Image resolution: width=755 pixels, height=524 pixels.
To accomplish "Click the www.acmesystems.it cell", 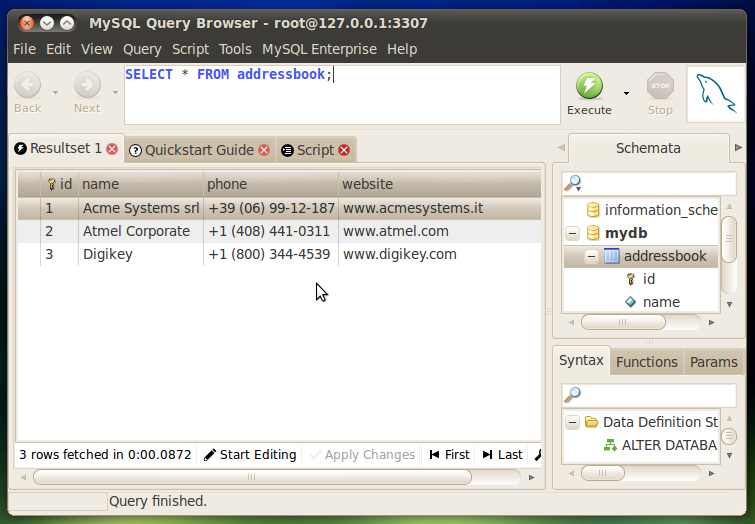I will [440, 208].
